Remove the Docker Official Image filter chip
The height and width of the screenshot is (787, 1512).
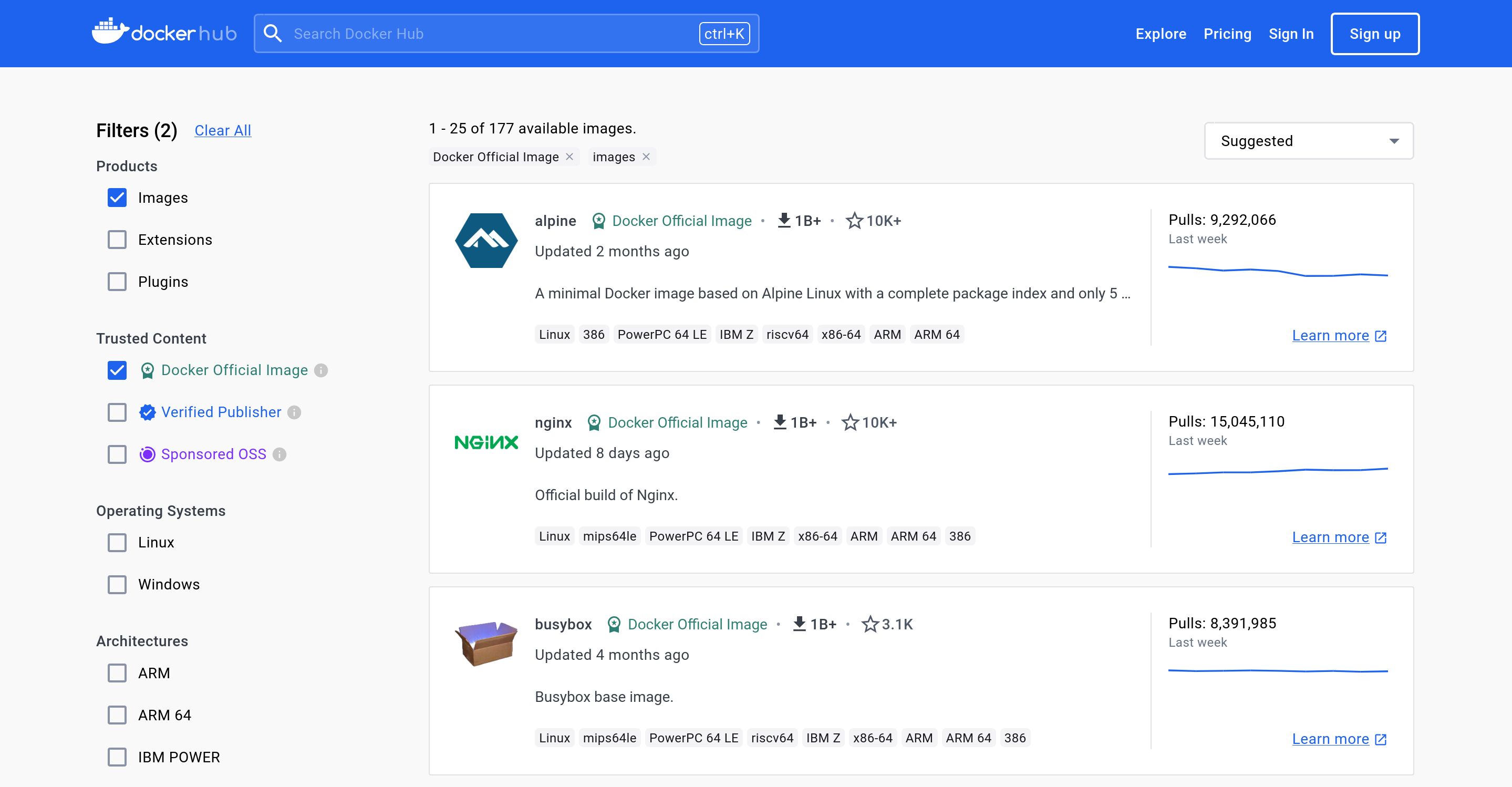(569, 157)
